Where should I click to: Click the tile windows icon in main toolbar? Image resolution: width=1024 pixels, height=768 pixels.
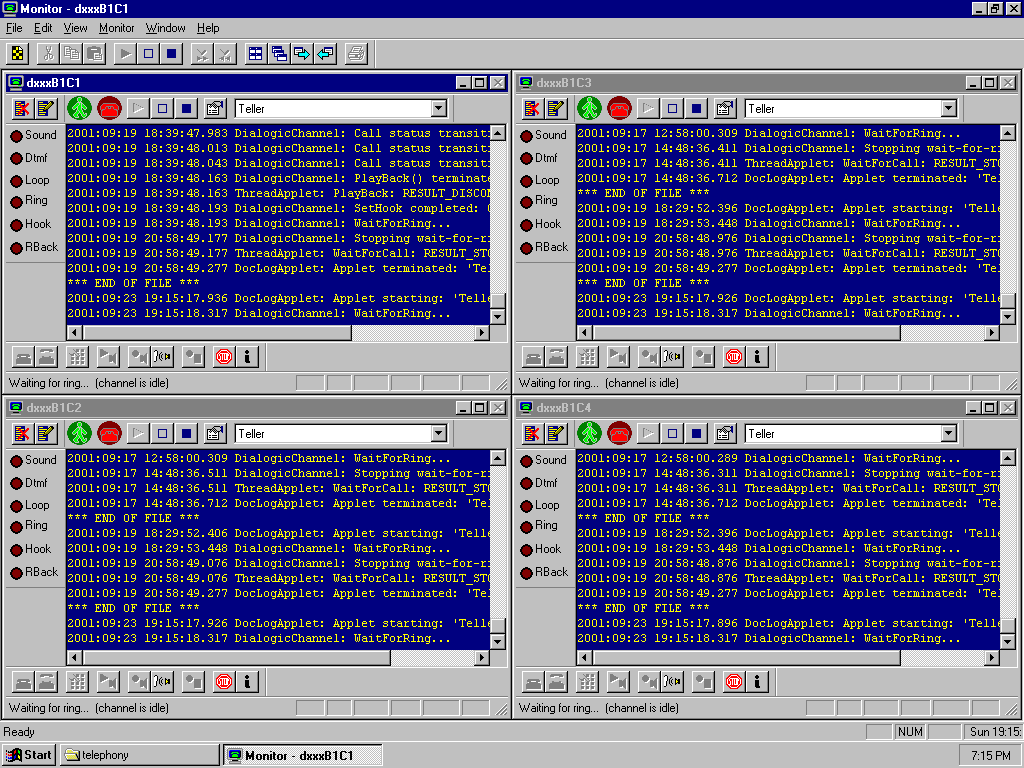click(256, 53)
